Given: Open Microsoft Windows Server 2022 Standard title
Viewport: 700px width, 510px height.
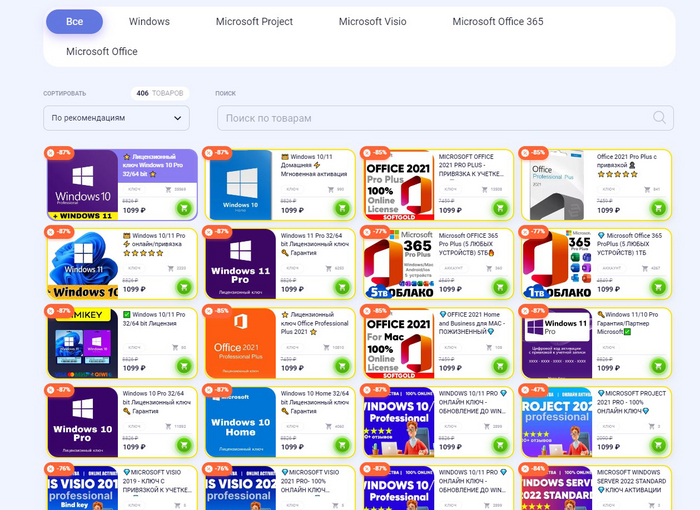Looking at the screenshot, I should click(631, 481).
